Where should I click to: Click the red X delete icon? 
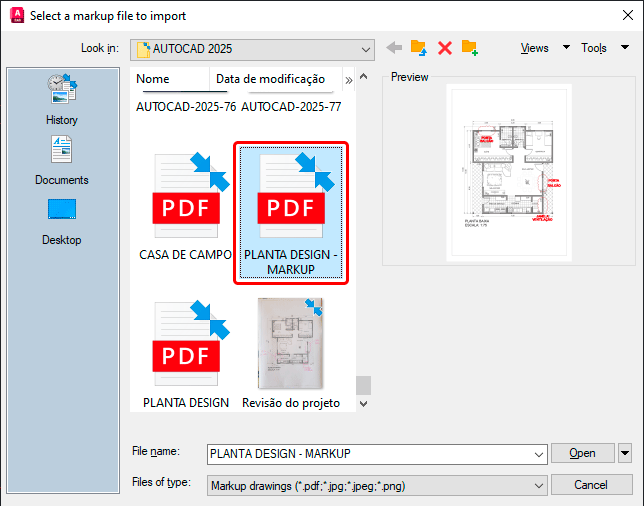(x=445, y=48)
